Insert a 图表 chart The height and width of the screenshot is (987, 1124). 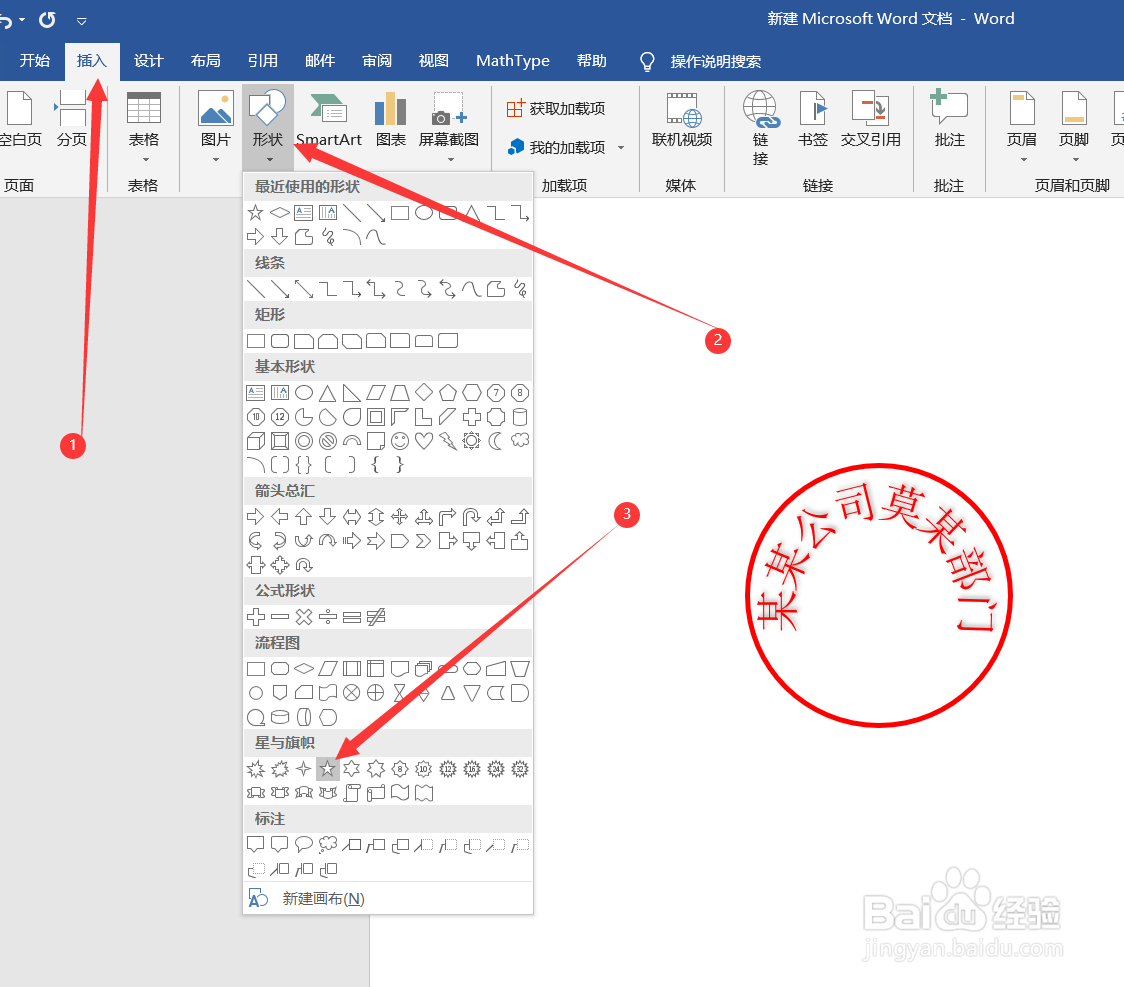point(391,119)
